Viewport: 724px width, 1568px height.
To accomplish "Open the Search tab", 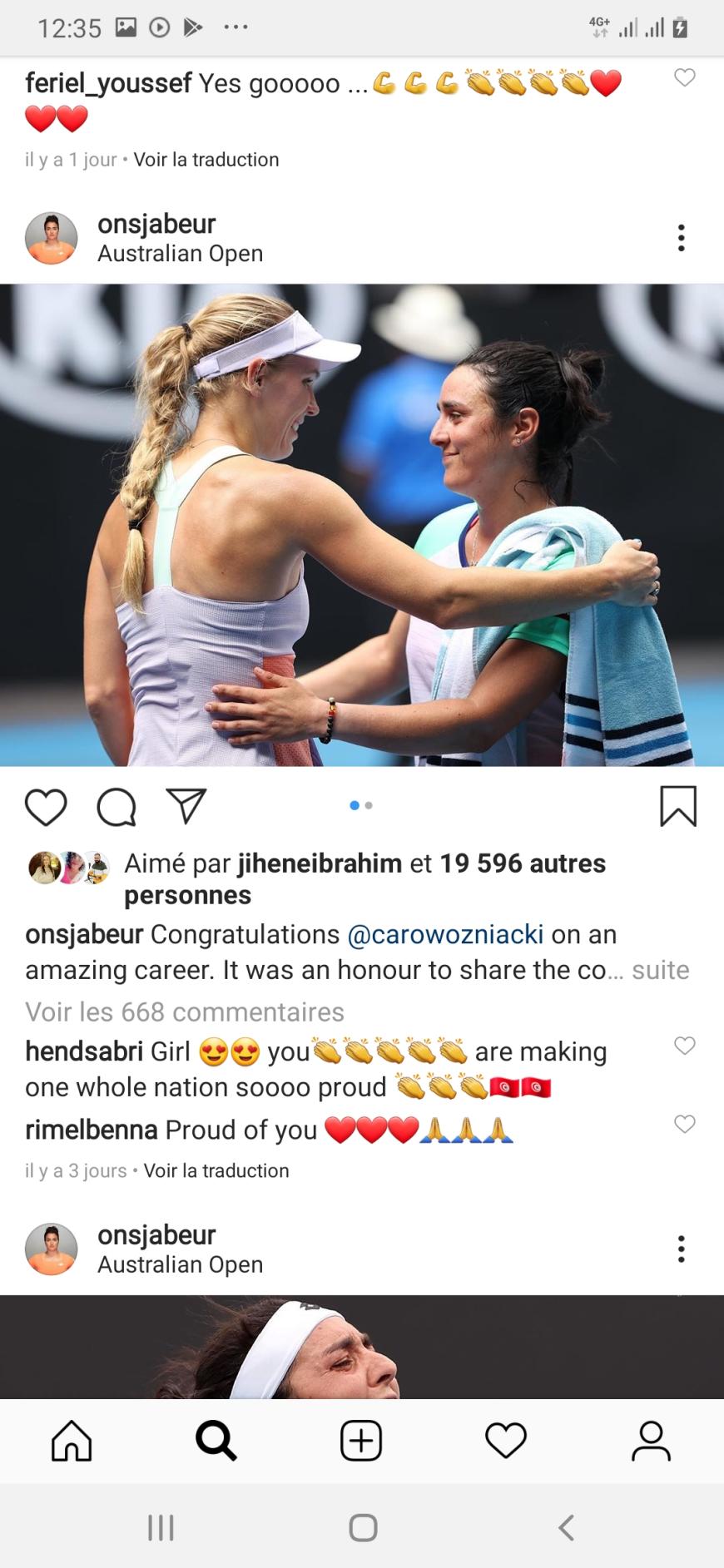I will tap(216, 1441).
